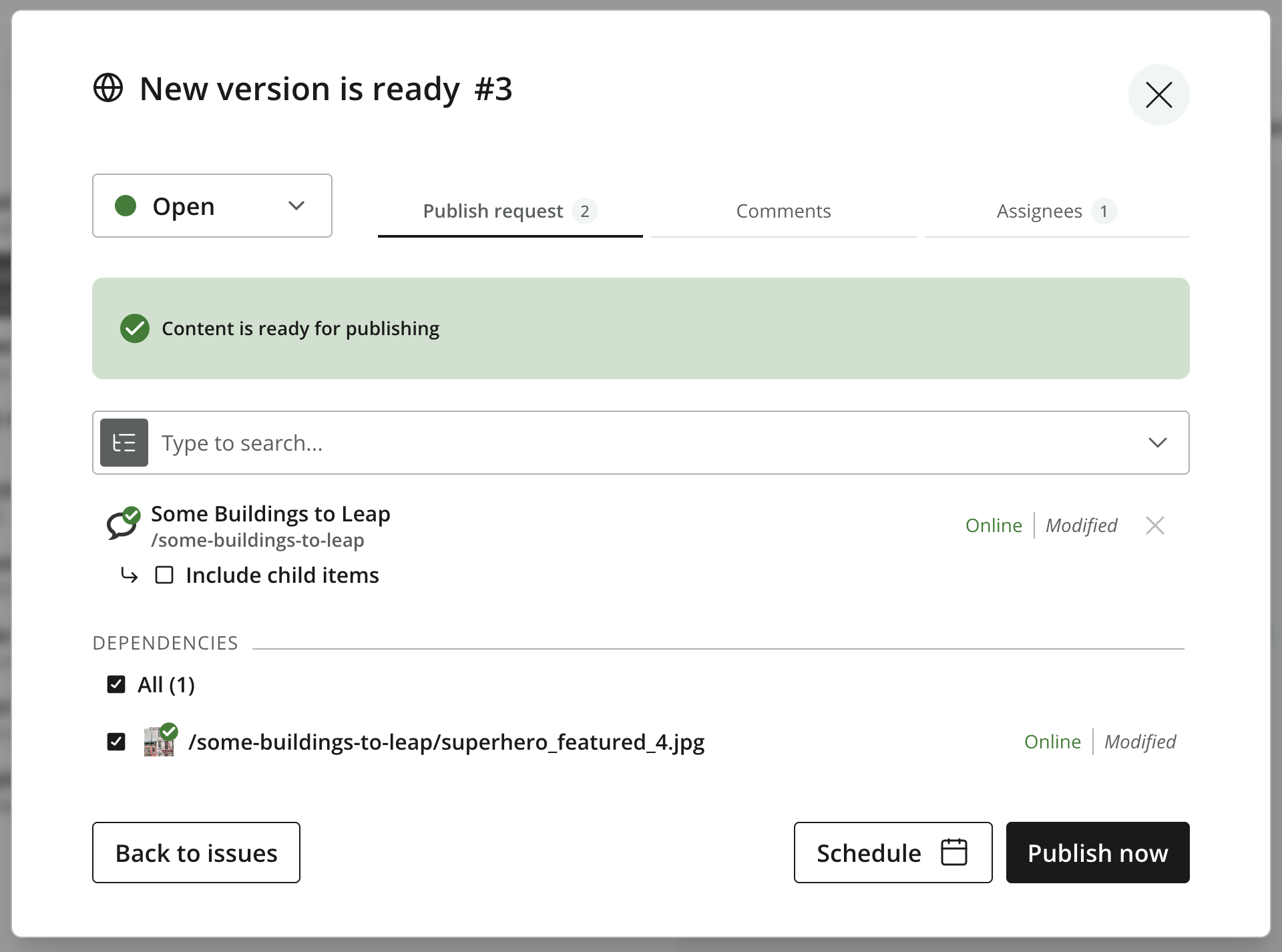Image resolution: width=1282 pixels, height=952 pixels.
Task: Switch to the Comments tab
Action: [x=783, y=211]
